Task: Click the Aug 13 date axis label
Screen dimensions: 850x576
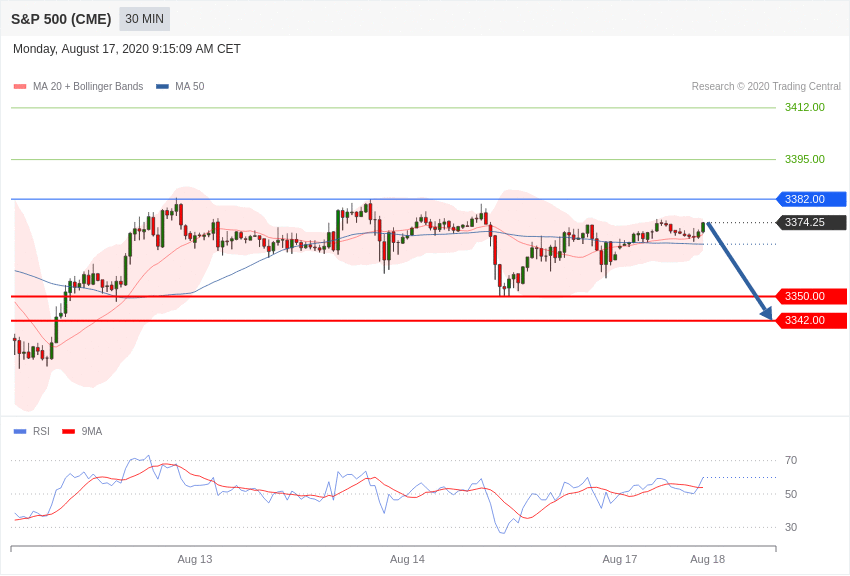Action: pos(195,559)
